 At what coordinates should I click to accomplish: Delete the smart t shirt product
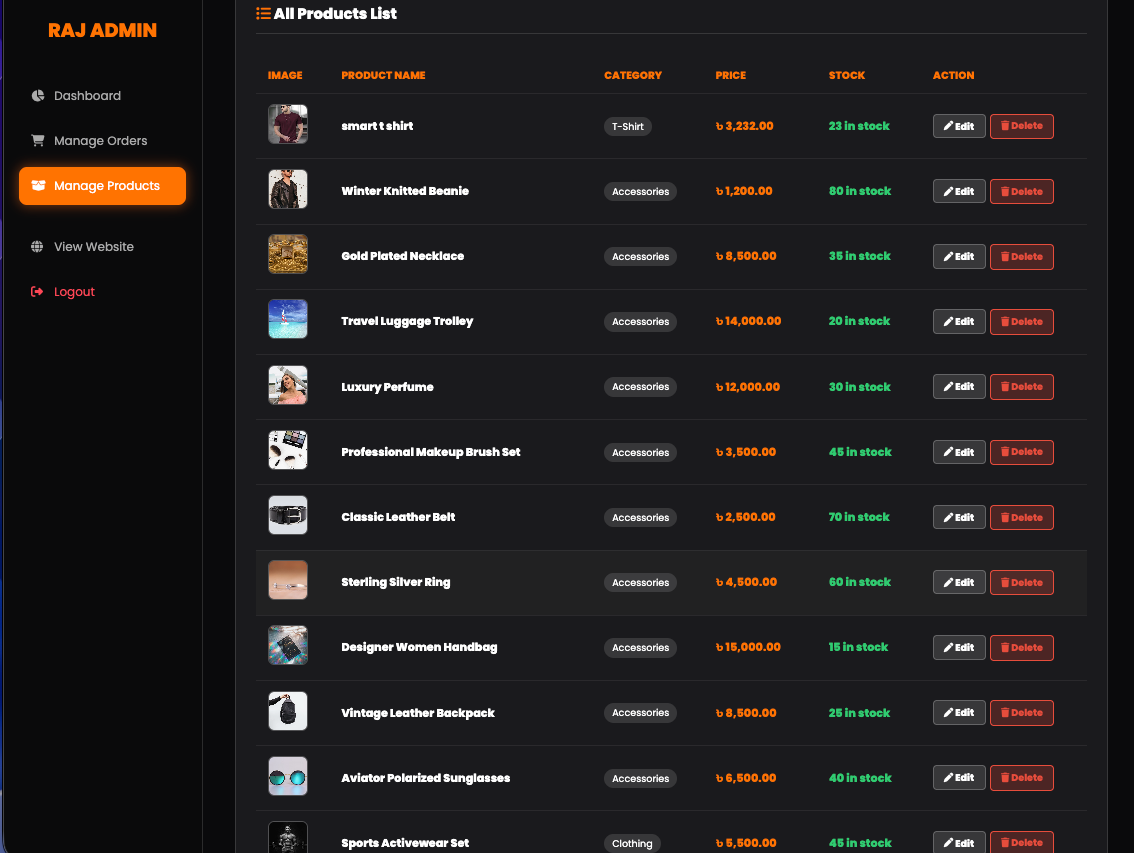1021,126
